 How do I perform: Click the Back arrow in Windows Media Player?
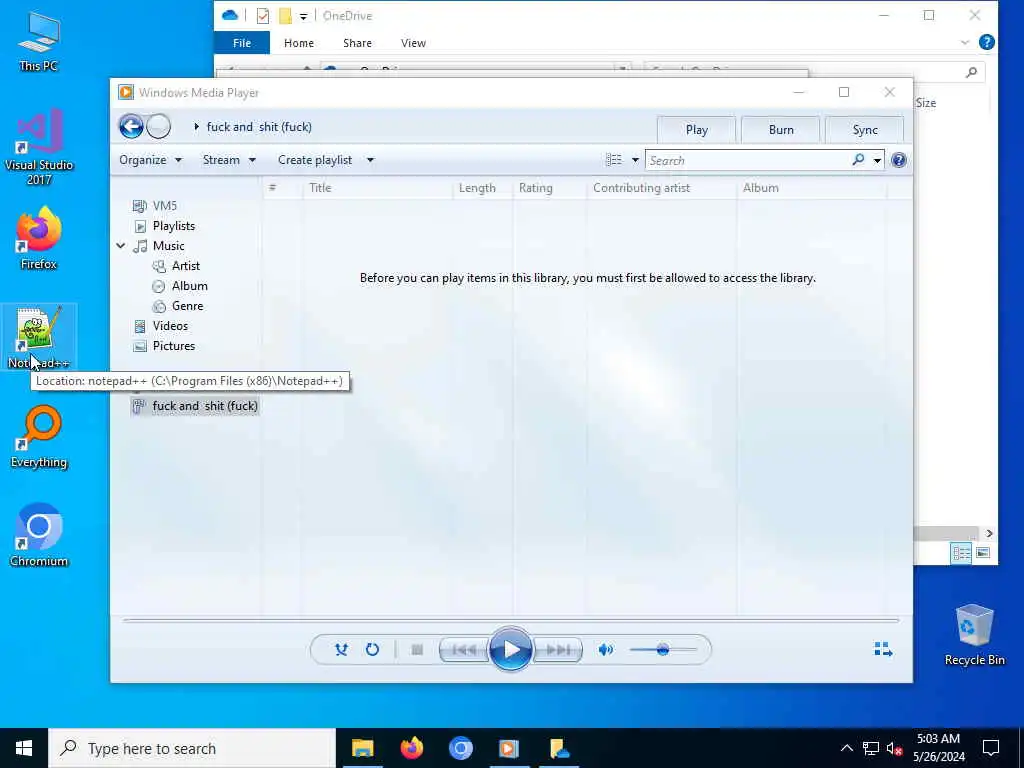(x=131, y=127)
